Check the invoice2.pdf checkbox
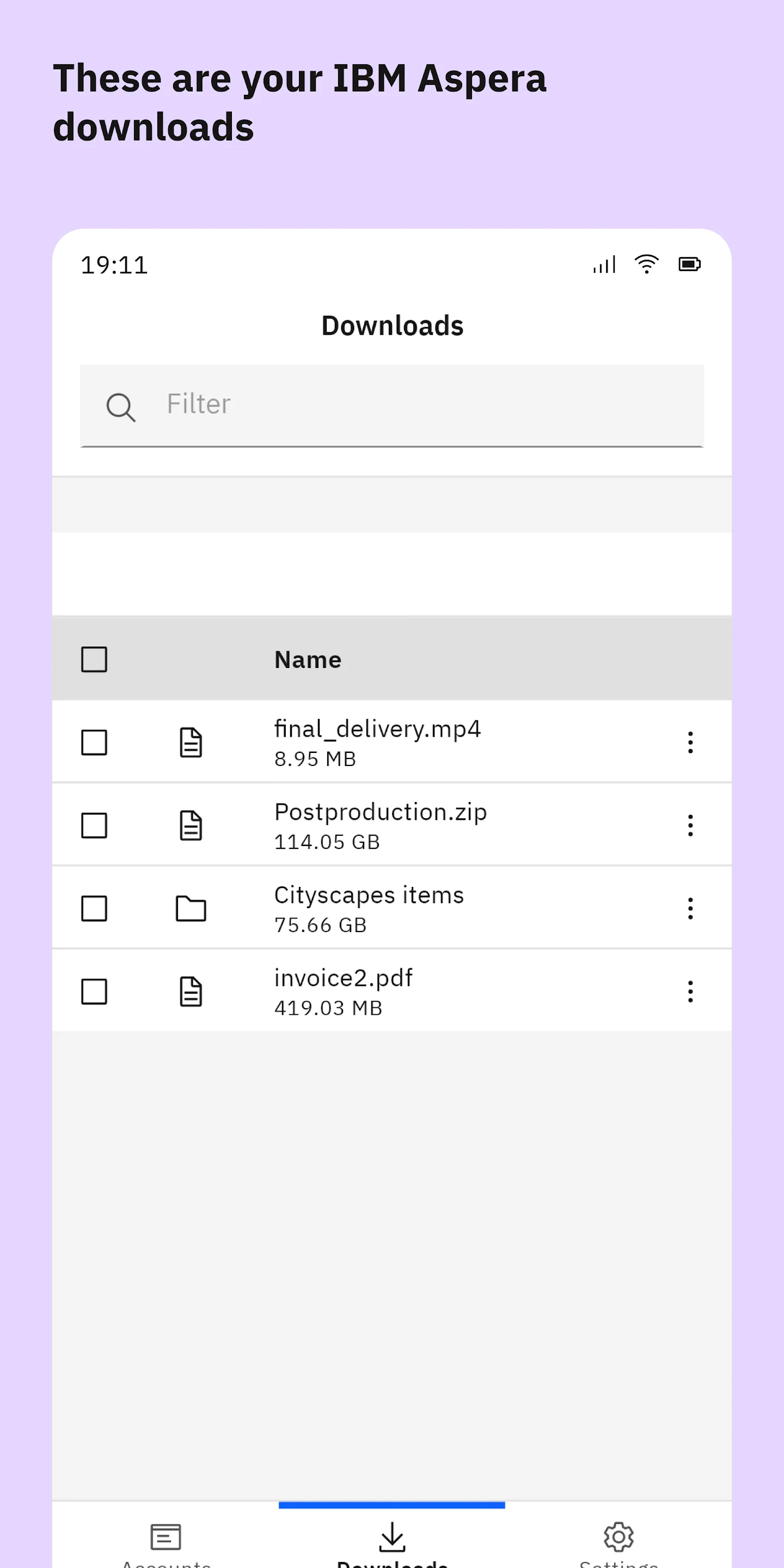The width and height of the screenshot is (784, 1568). [94, 991]
